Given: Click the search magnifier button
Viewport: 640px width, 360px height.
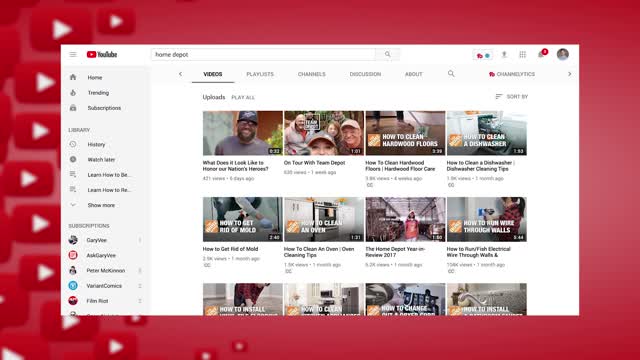Looking at the screenshot, I should coord(387,54).
